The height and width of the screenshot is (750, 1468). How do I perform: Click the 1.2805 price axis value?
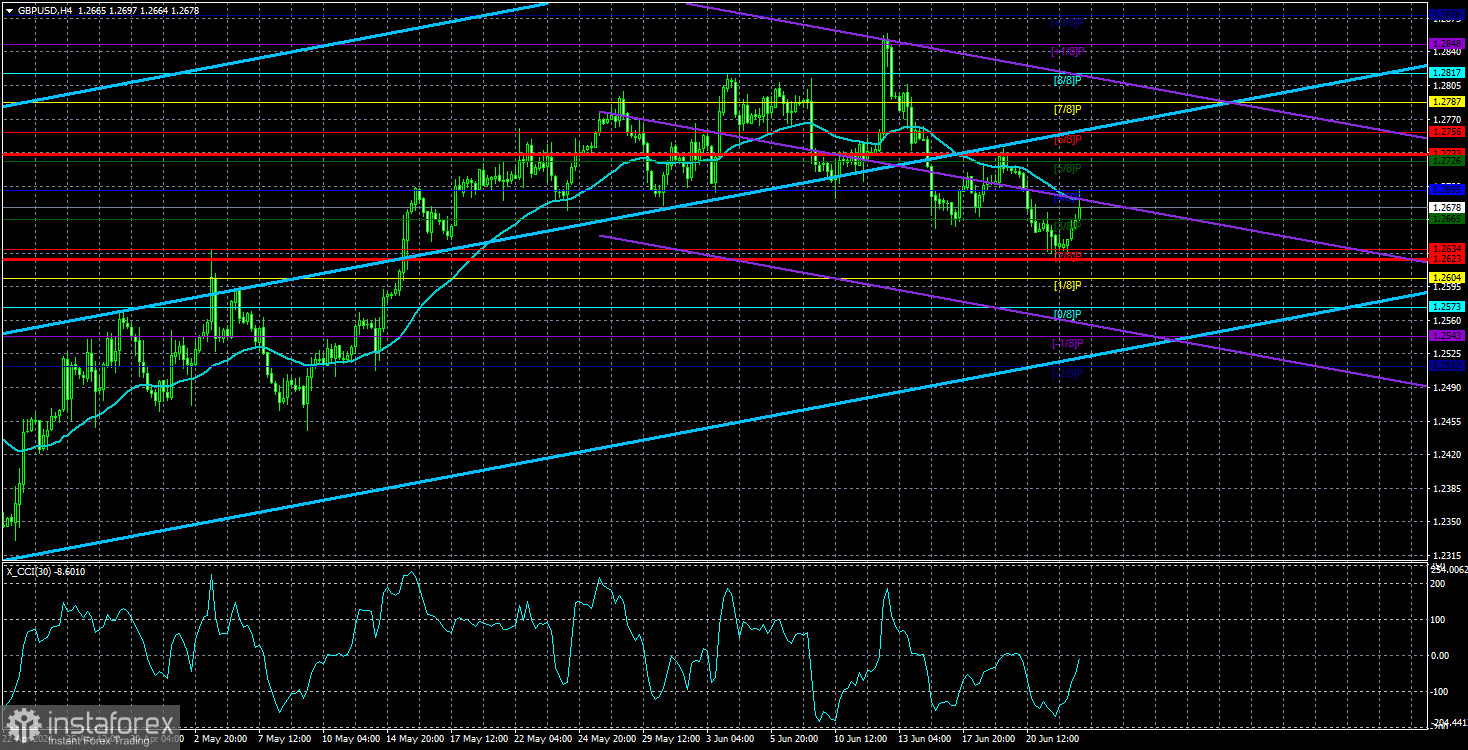[1447, 86]
